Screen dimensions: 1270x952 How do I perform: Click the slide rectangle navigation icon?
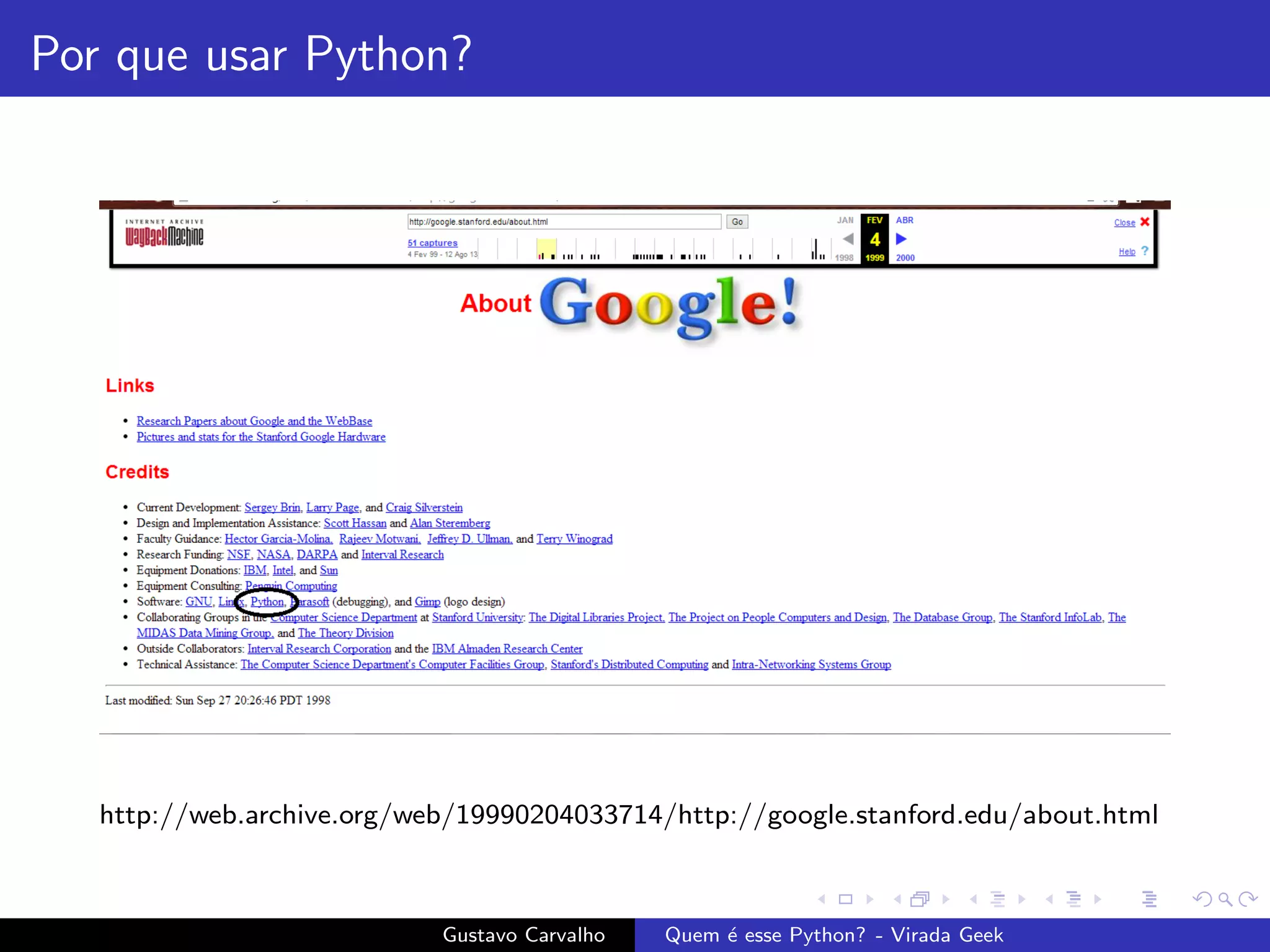tap(846, 899)
